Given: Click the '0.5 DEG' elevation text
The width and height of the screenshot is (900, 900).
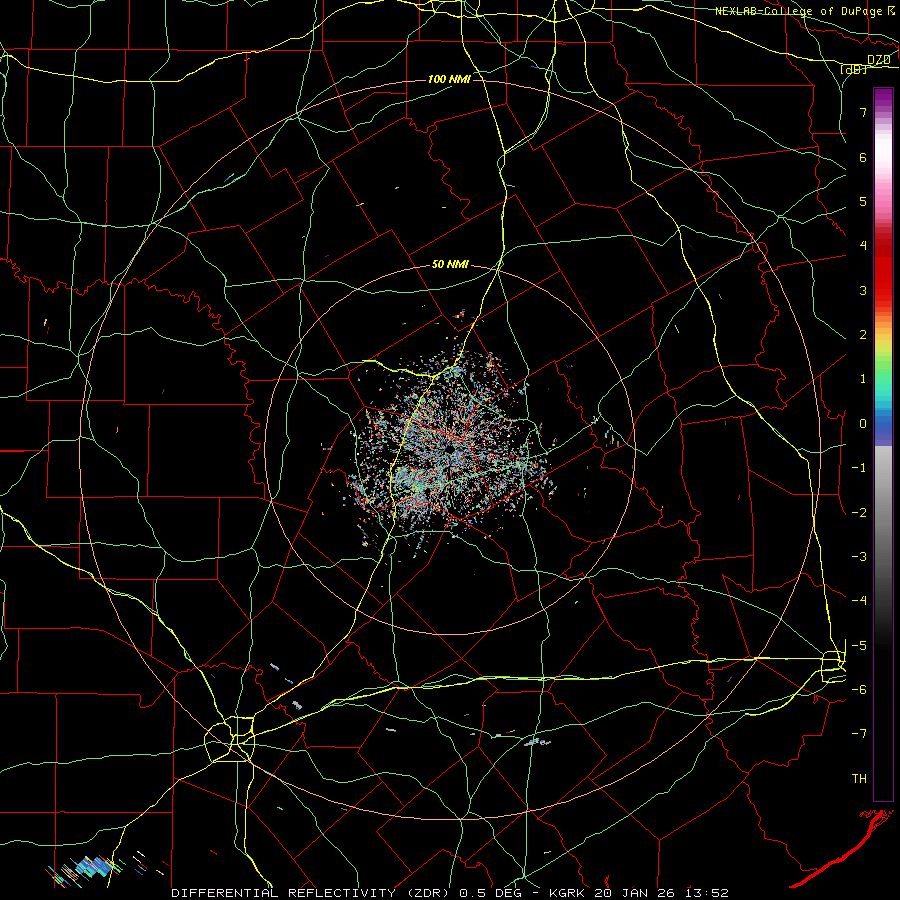Looking at the screenshot, I should pos(491,893).
